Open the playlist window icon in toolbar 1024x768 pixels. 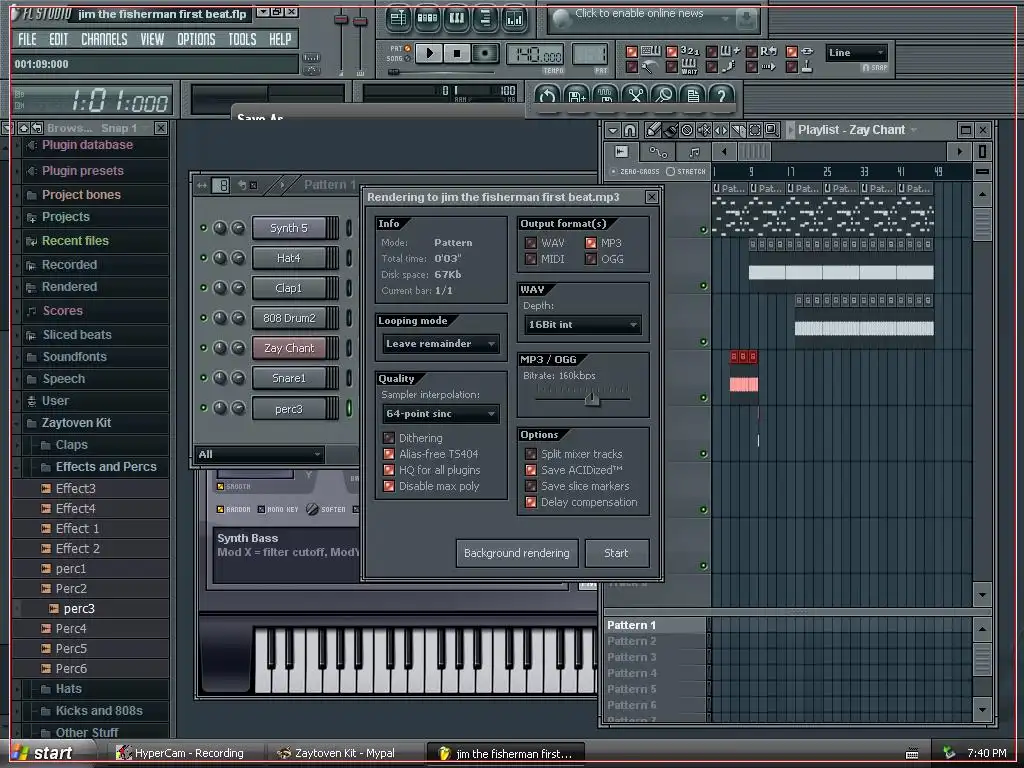click(398, 19)
